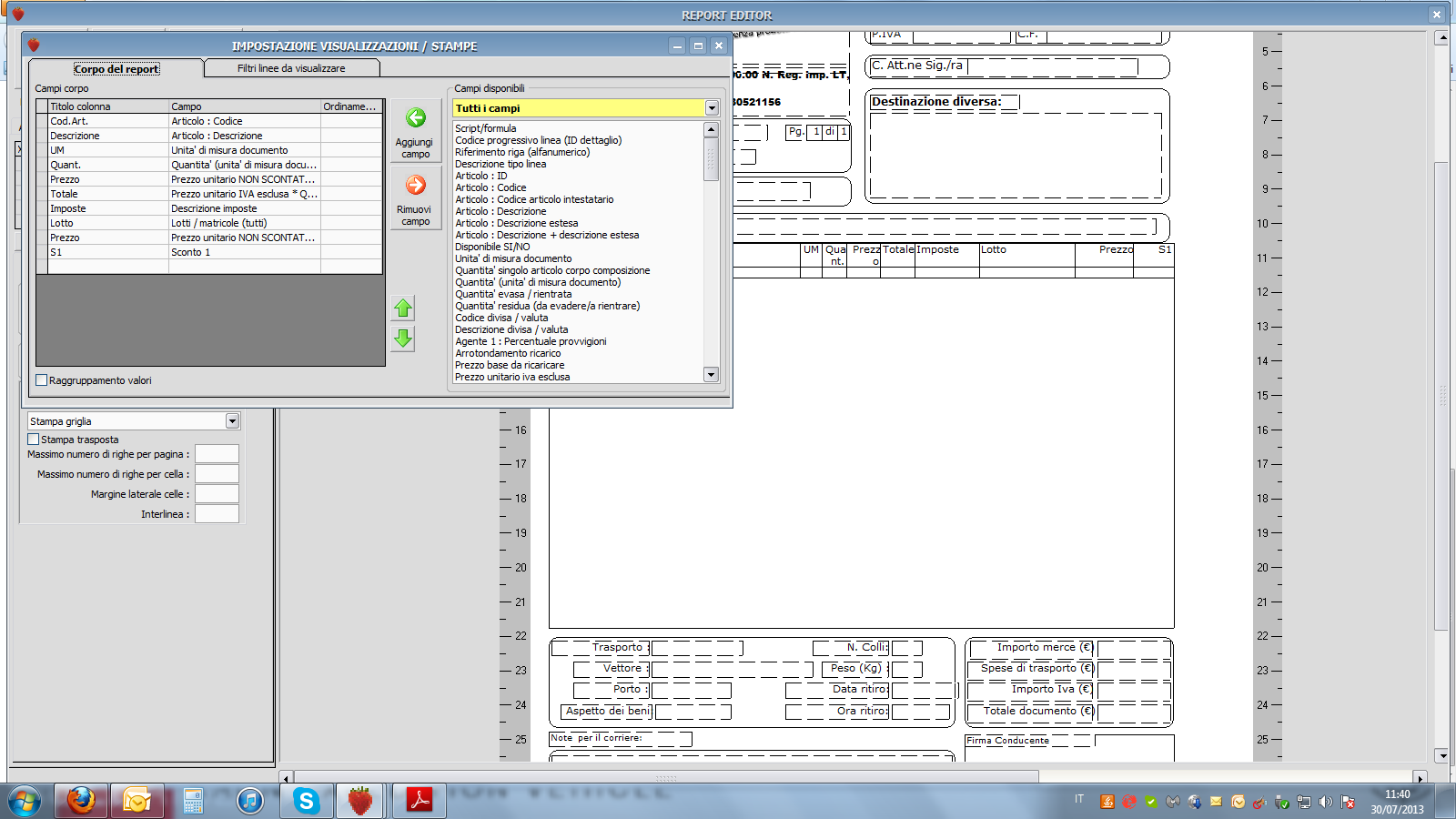The height and width of the screenshot is (819, 1456).
Task: Click Ordiname... column header
Action: [351, 106]
